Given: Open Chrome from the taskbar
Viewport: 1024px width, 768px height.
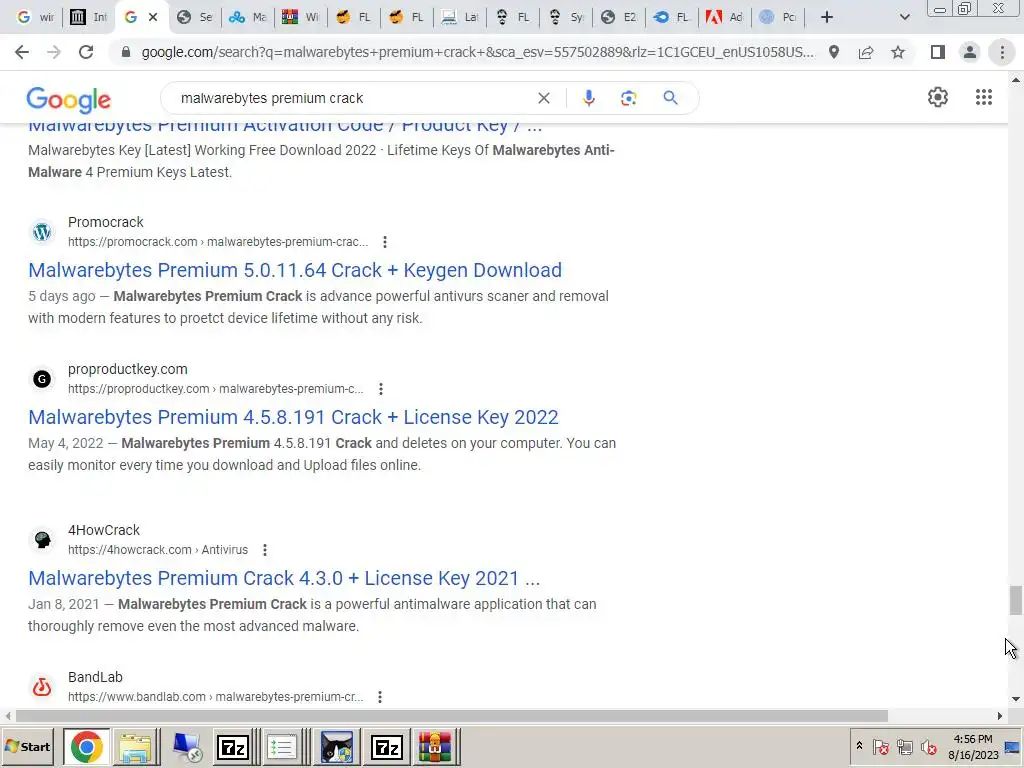Looking at the screenshot, I should (86, 747).
